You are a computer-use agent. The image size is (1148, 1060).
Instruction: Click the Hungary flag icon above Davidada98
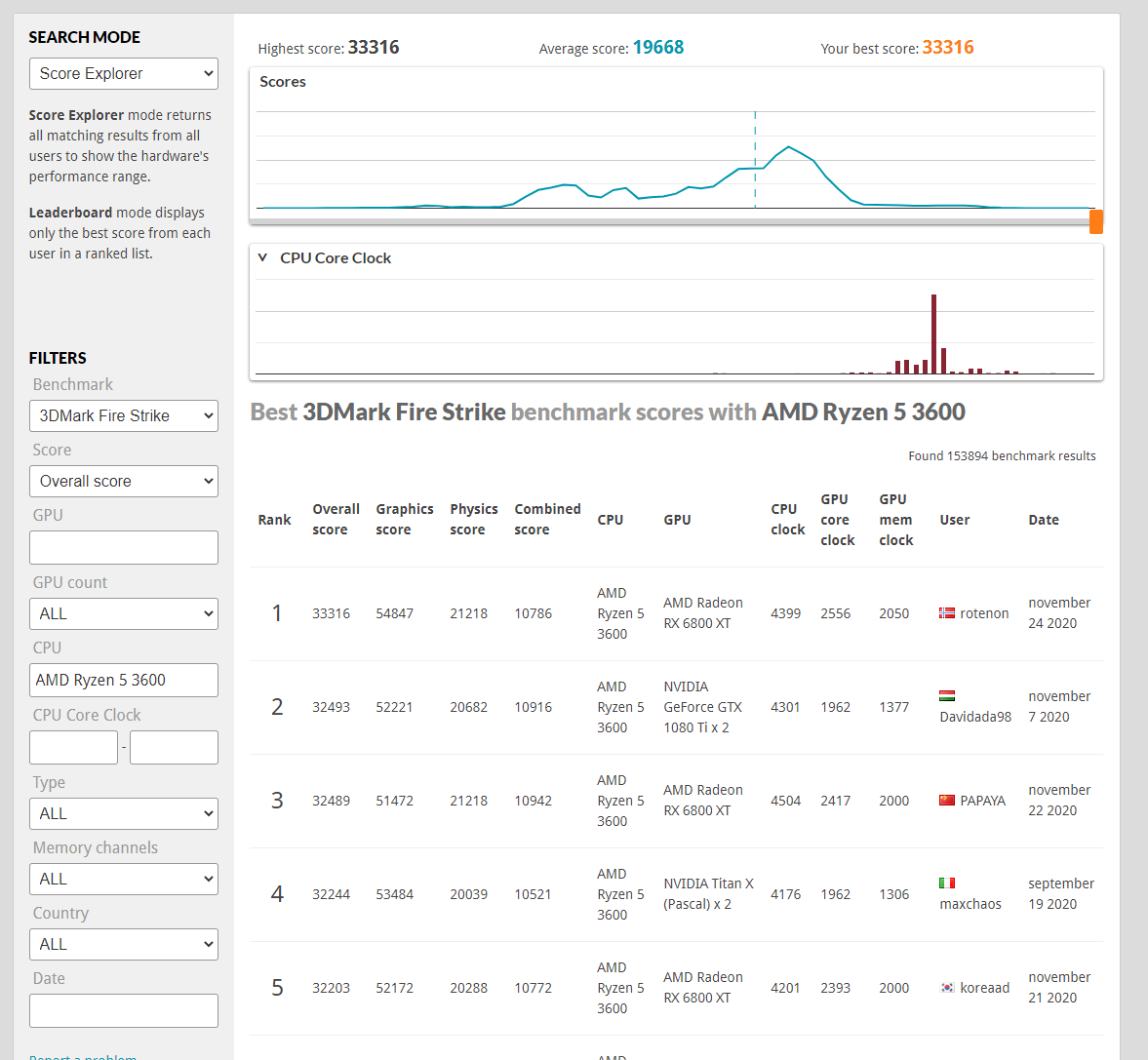pos(947,695)
